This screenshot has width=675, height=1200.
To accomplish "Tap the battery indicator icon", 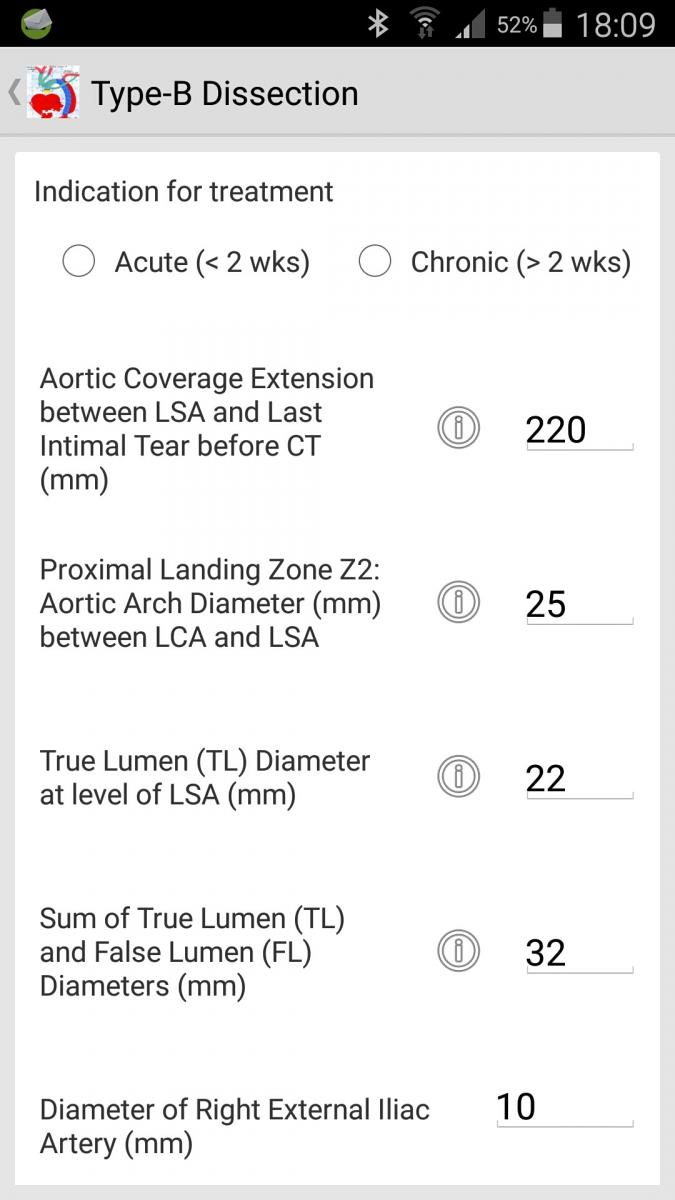I will coord(553,24).
